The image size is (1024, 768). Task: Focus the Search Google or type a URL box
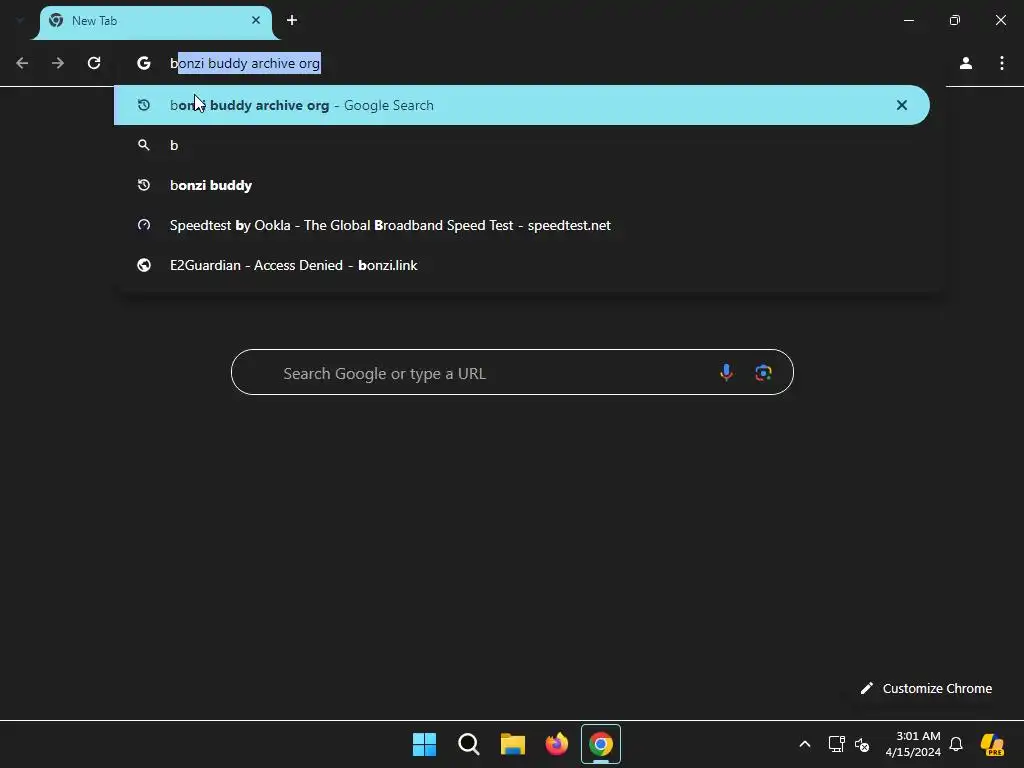point(512,372)
